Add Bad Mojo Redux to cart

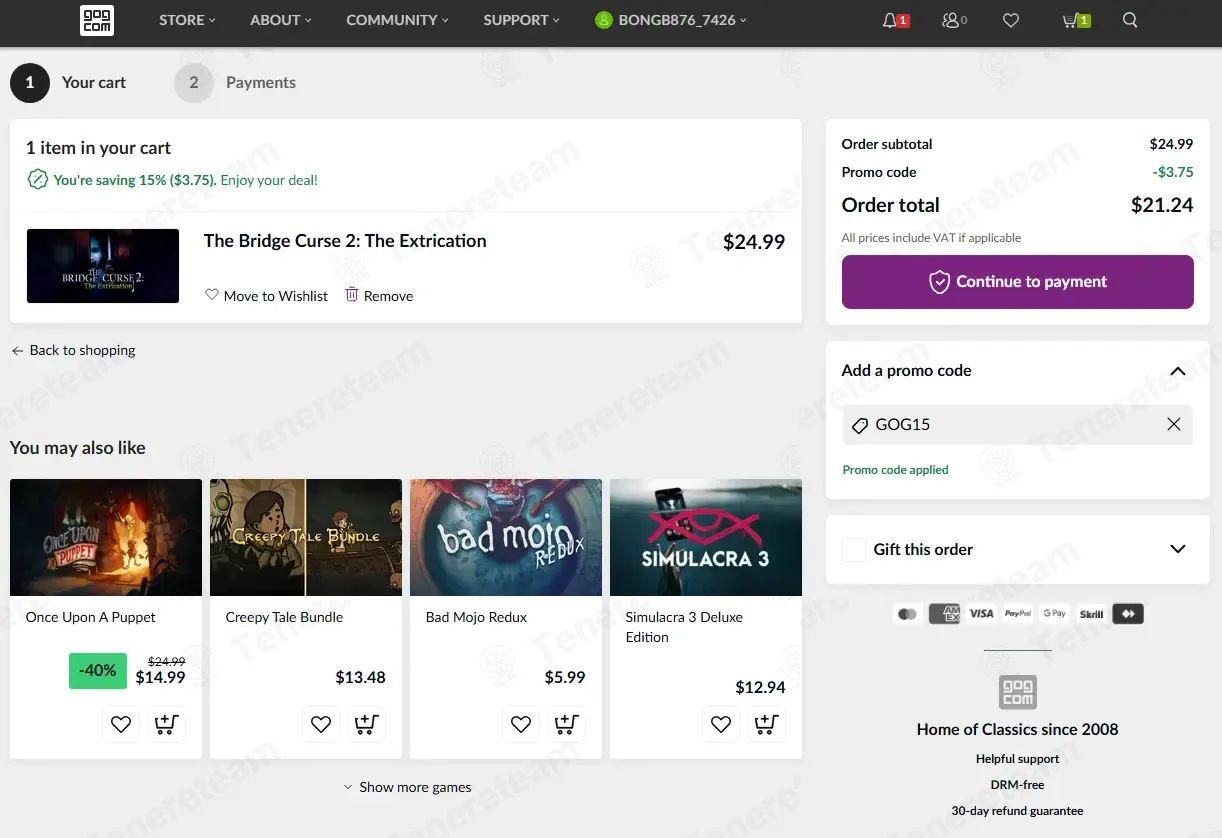[x=567, y=724]
